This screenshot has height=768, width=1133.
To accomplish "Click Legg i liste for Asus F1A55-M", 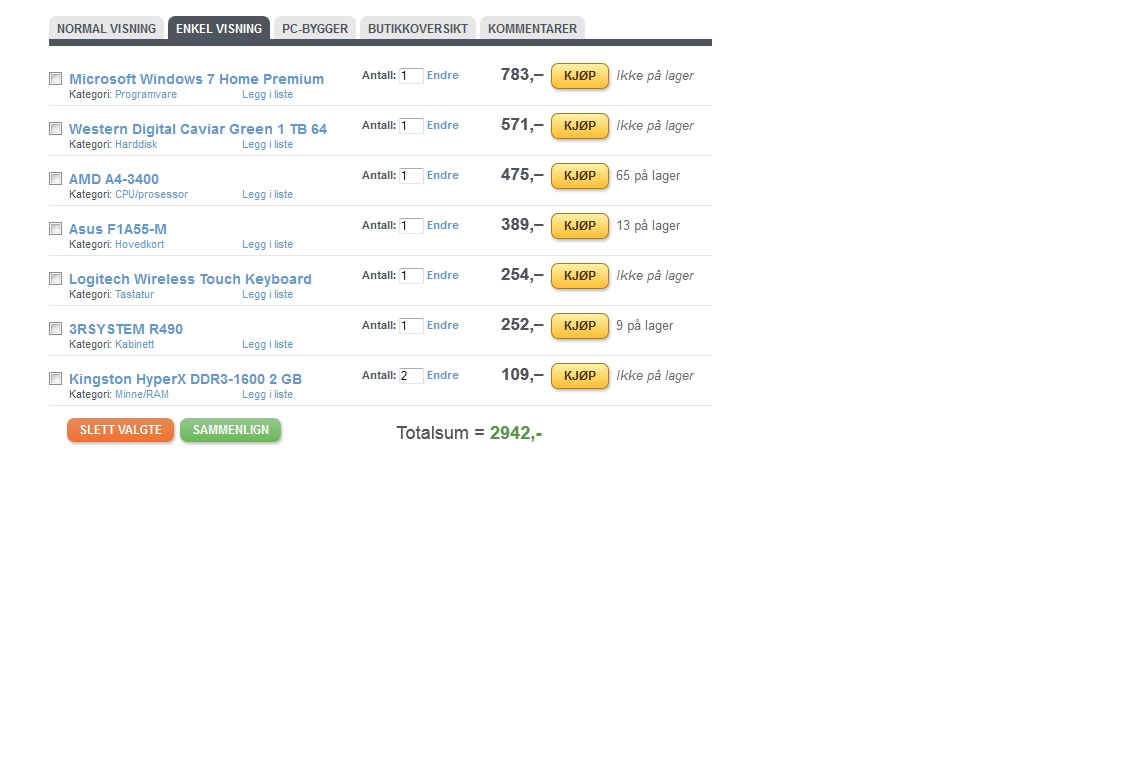I will coord(267,244).
